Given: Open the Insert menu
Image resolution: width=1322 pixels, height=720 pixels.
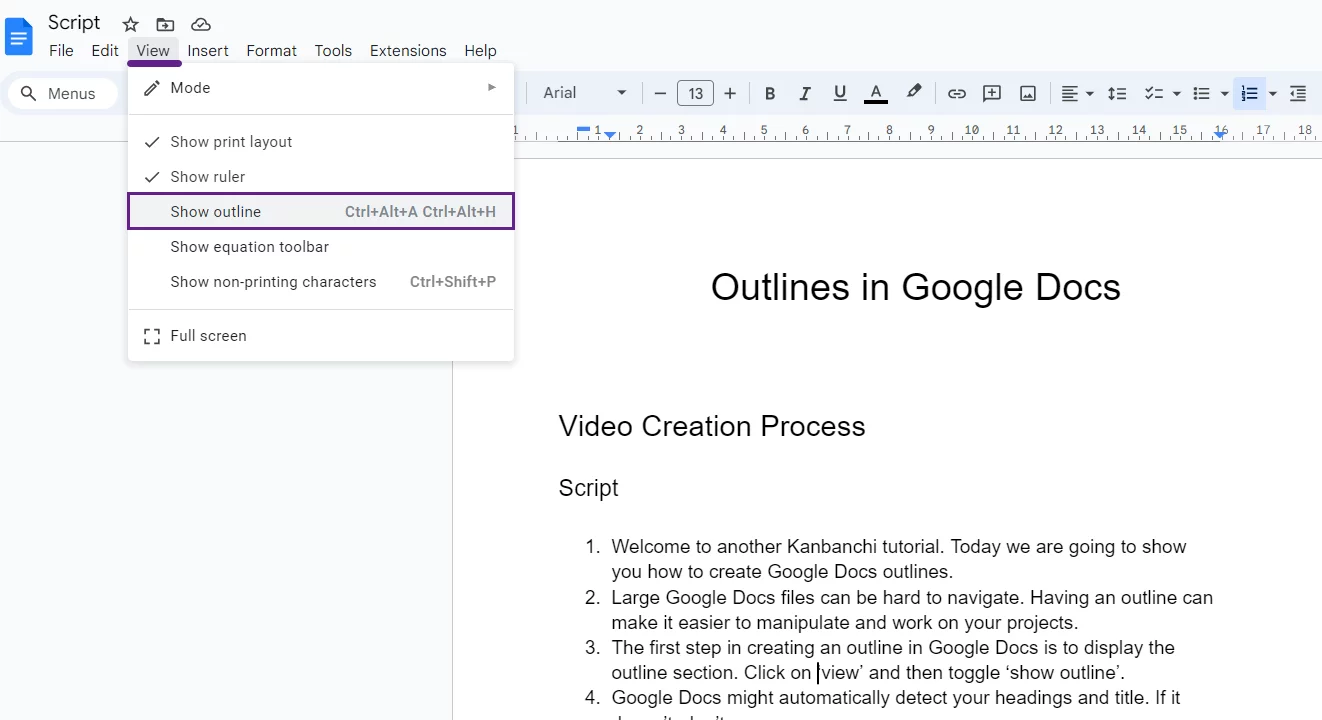Looking at the screenshot, I should pos(208,50).
